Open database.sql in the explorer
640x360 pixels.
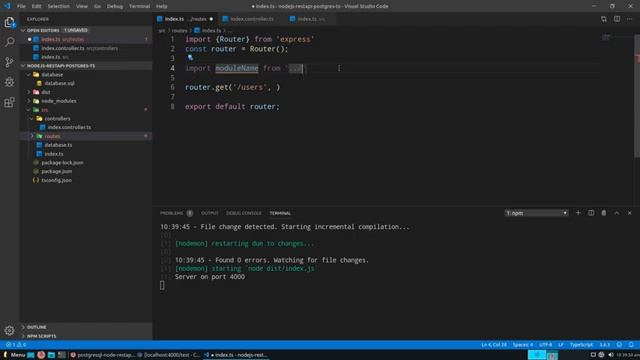[x=59, y=83]
